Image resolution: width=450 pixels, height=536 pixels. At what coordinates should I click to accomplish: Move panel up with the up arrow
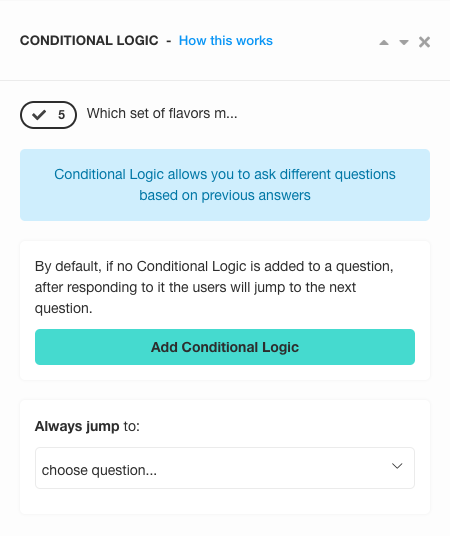(x=384, y=42)
